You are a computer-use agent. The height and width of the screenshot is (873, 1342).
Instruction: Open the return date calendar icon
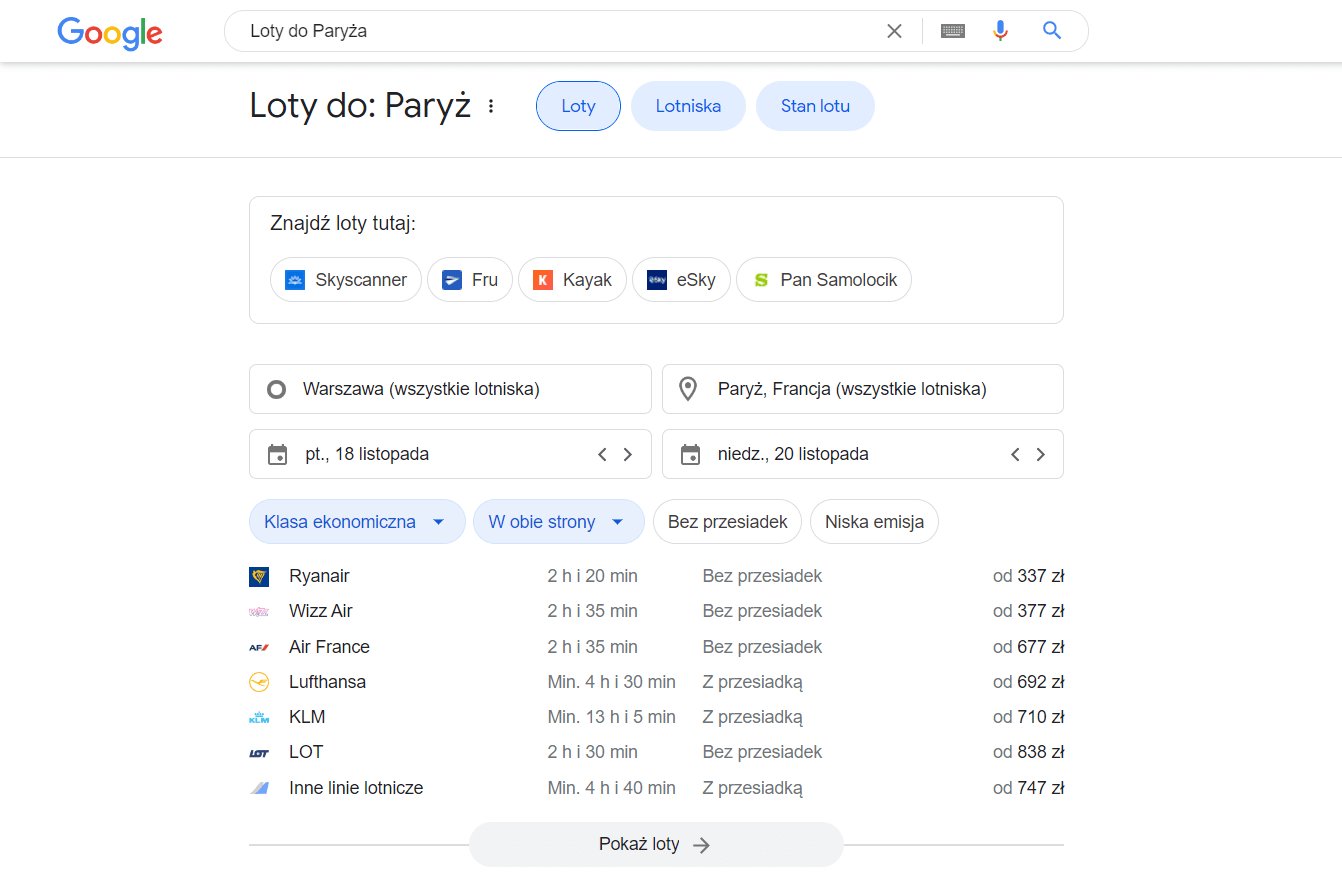tap(690, 454)
